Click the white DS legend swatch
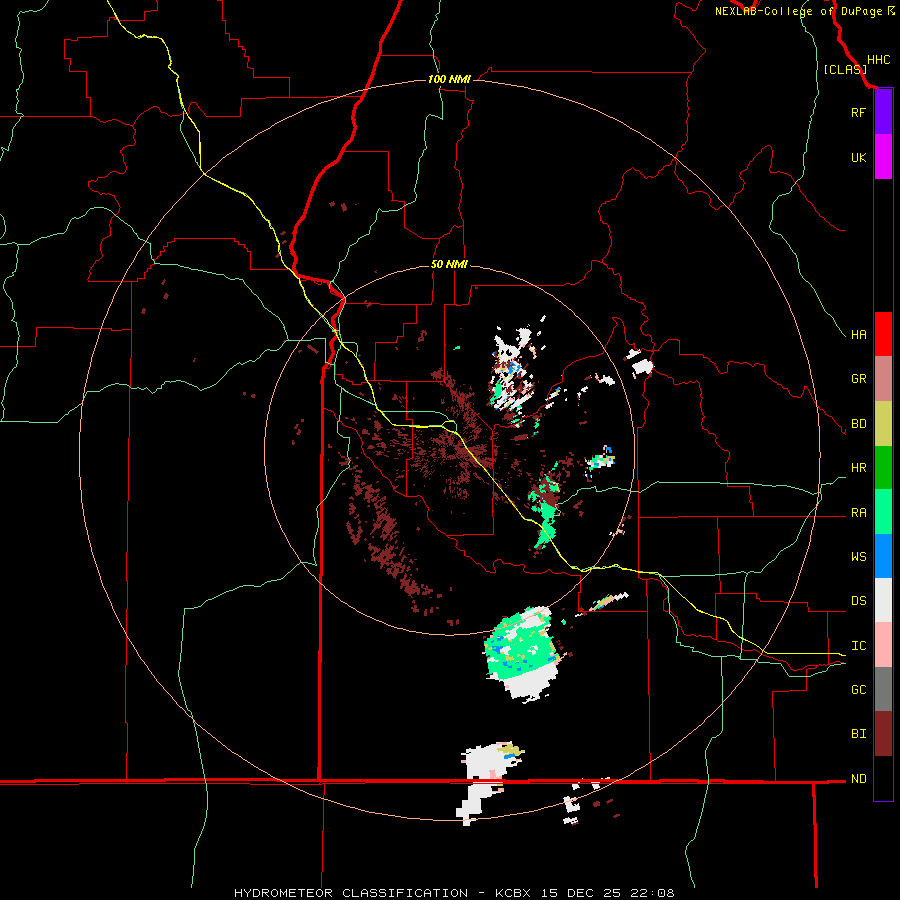 click(x=883, y=600)
